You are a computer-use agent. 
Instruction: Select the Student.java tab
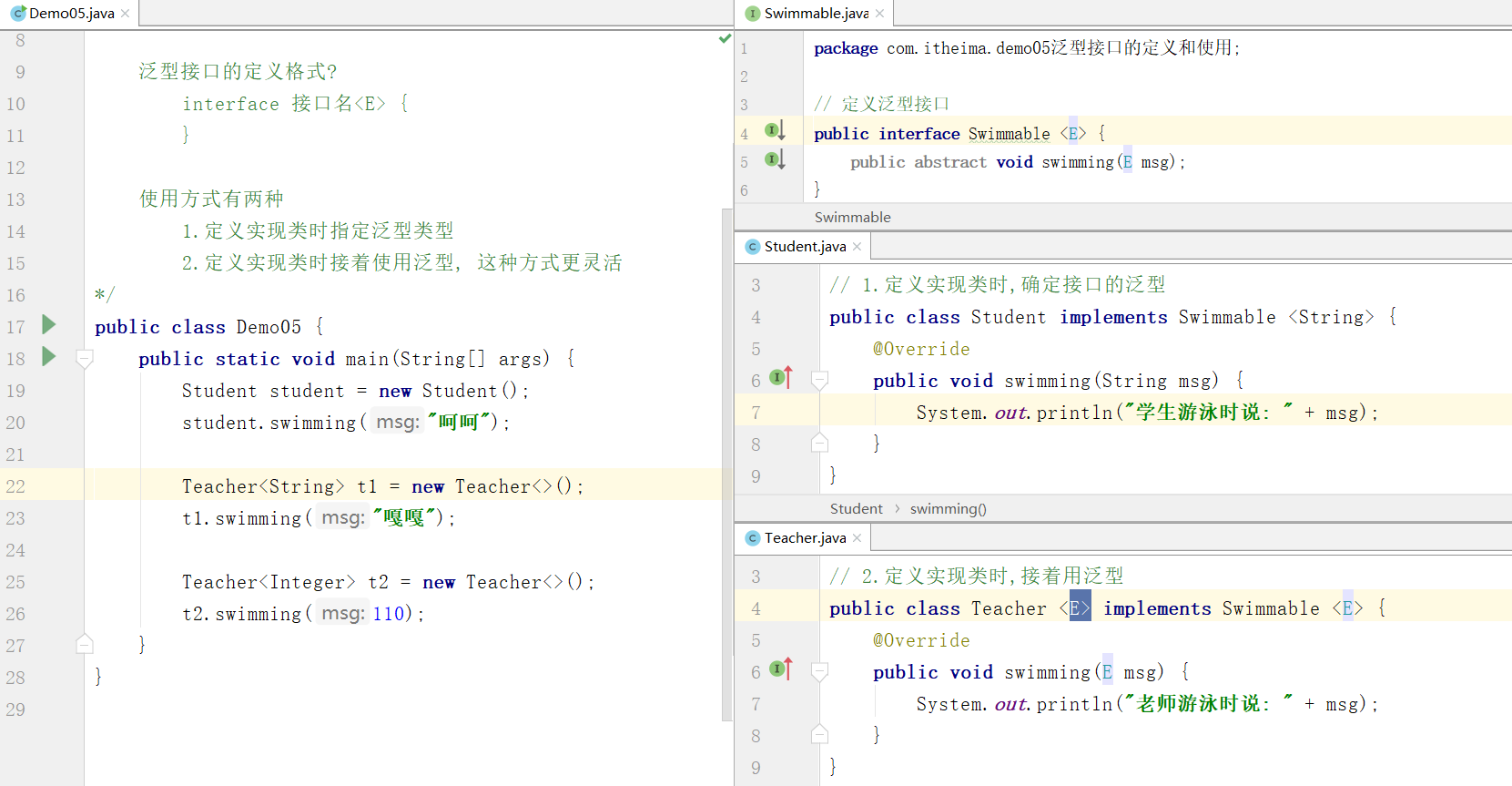pyautogui.click(x=803, y=247)
